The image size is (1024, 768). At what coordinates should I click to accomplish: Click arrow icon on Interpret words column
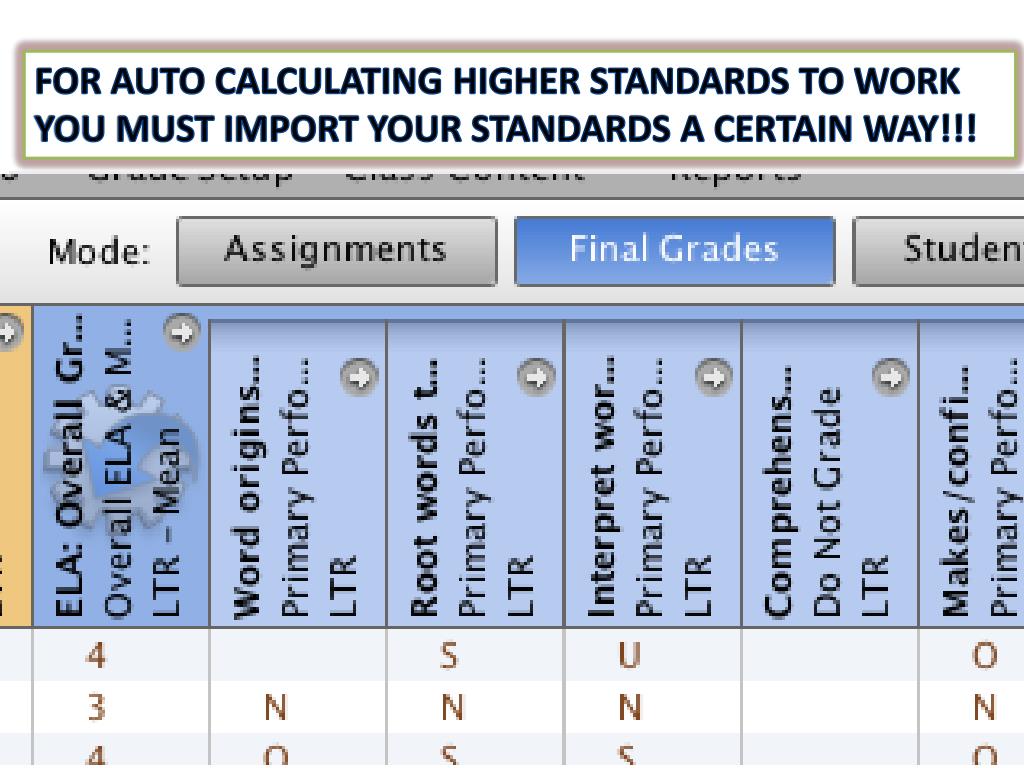tap(713, 377)
